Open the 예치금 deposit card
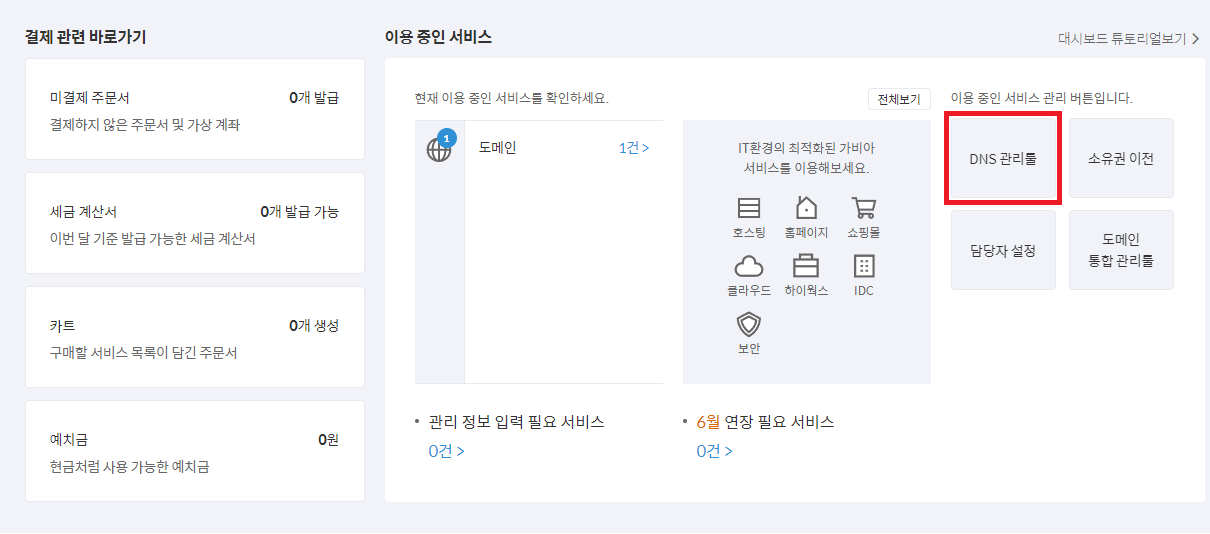 coord(195,451)
